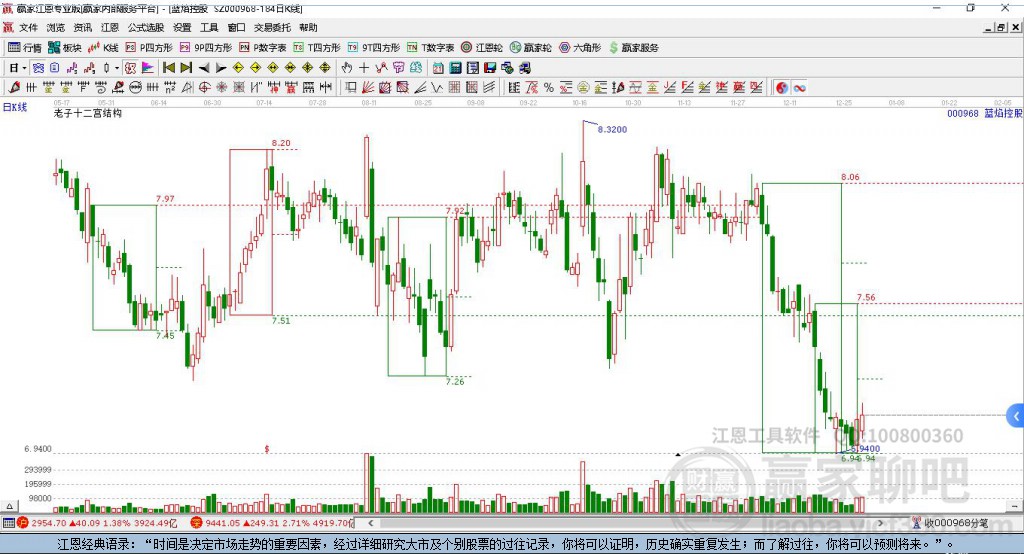This screenshot has width=1024, height=554.
Task: Click the 行情 toolbar button
Action: pyautogui.click(x=24, y=48)
